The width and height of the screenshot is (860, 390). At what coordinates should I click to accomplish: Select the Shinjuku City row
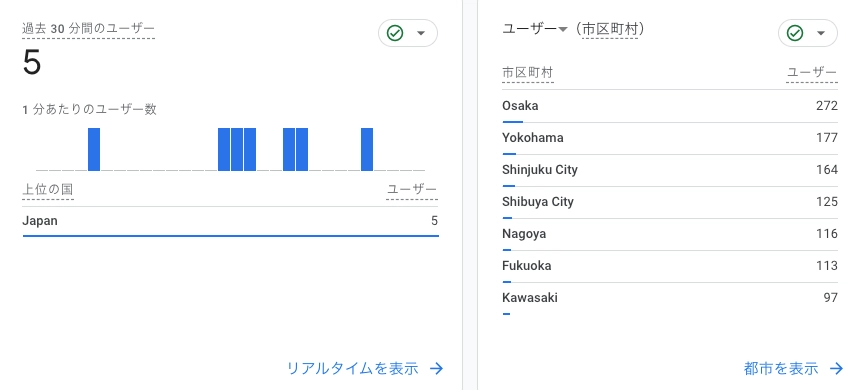coord(670,170)
